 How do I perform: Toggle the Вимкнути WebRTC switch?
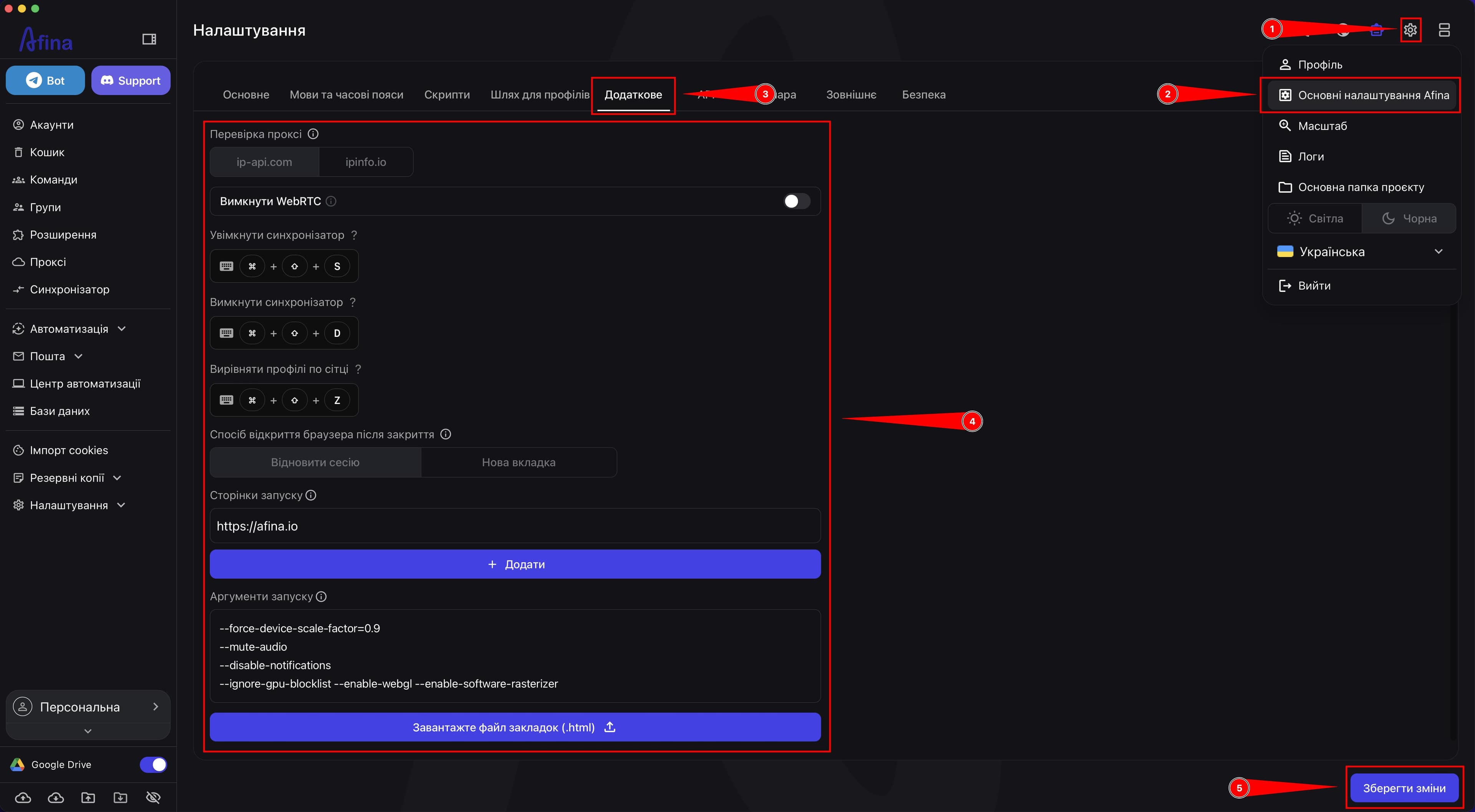point(797,201)
